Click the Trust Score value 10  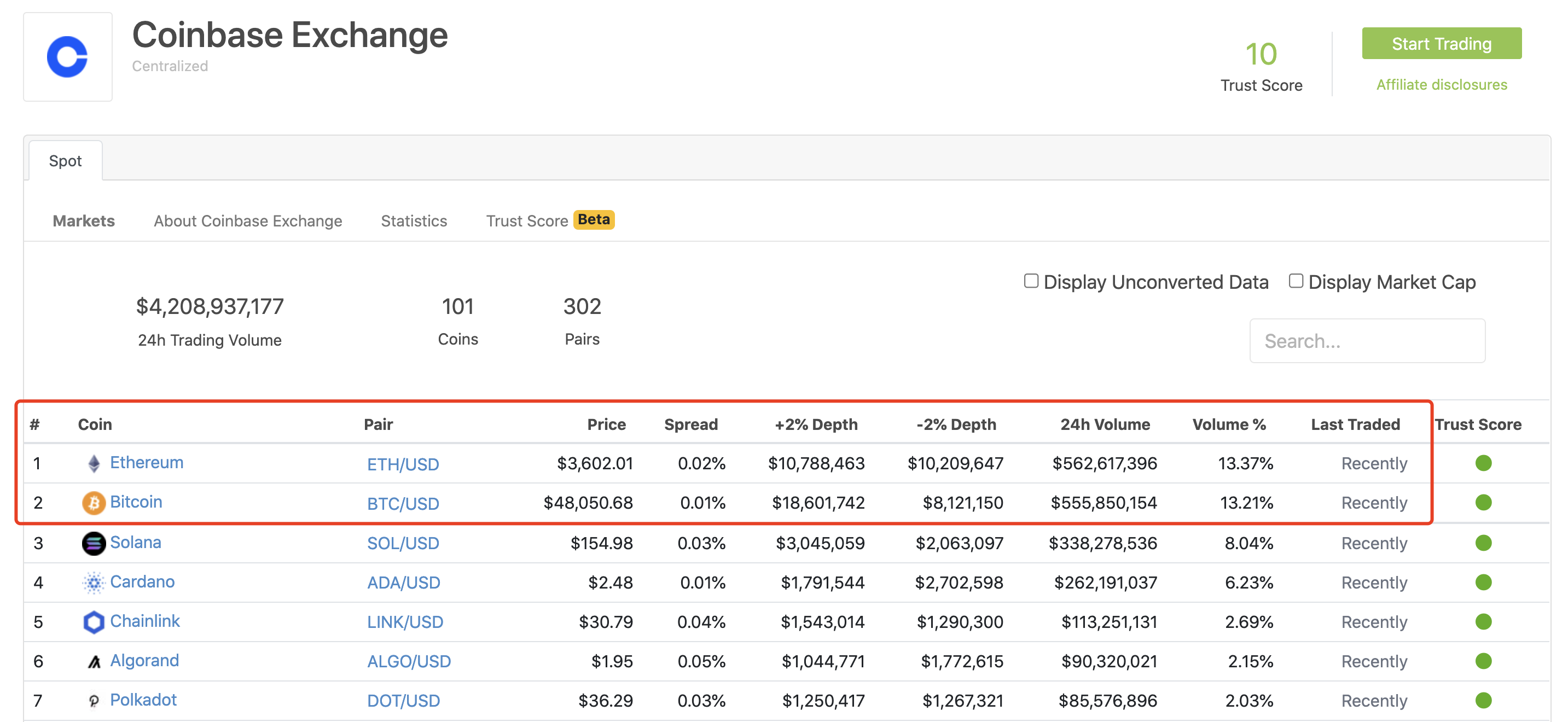click(1261, 54)
